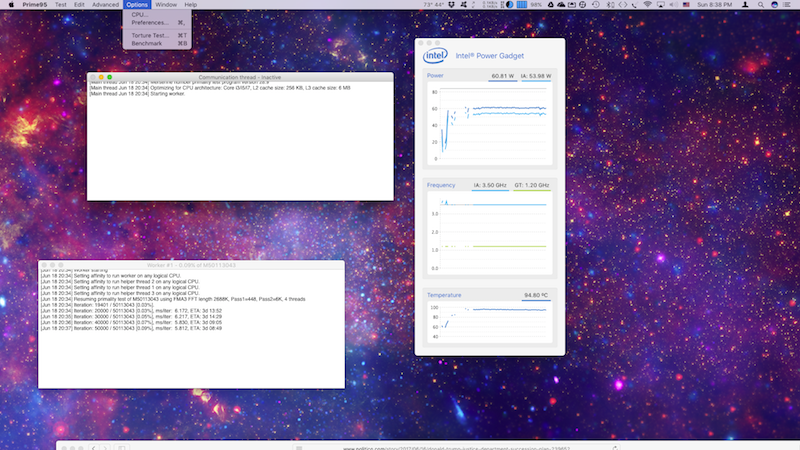800x450 pixels.
Task: Click the Power section label
Action: click(x=435, y=76)
